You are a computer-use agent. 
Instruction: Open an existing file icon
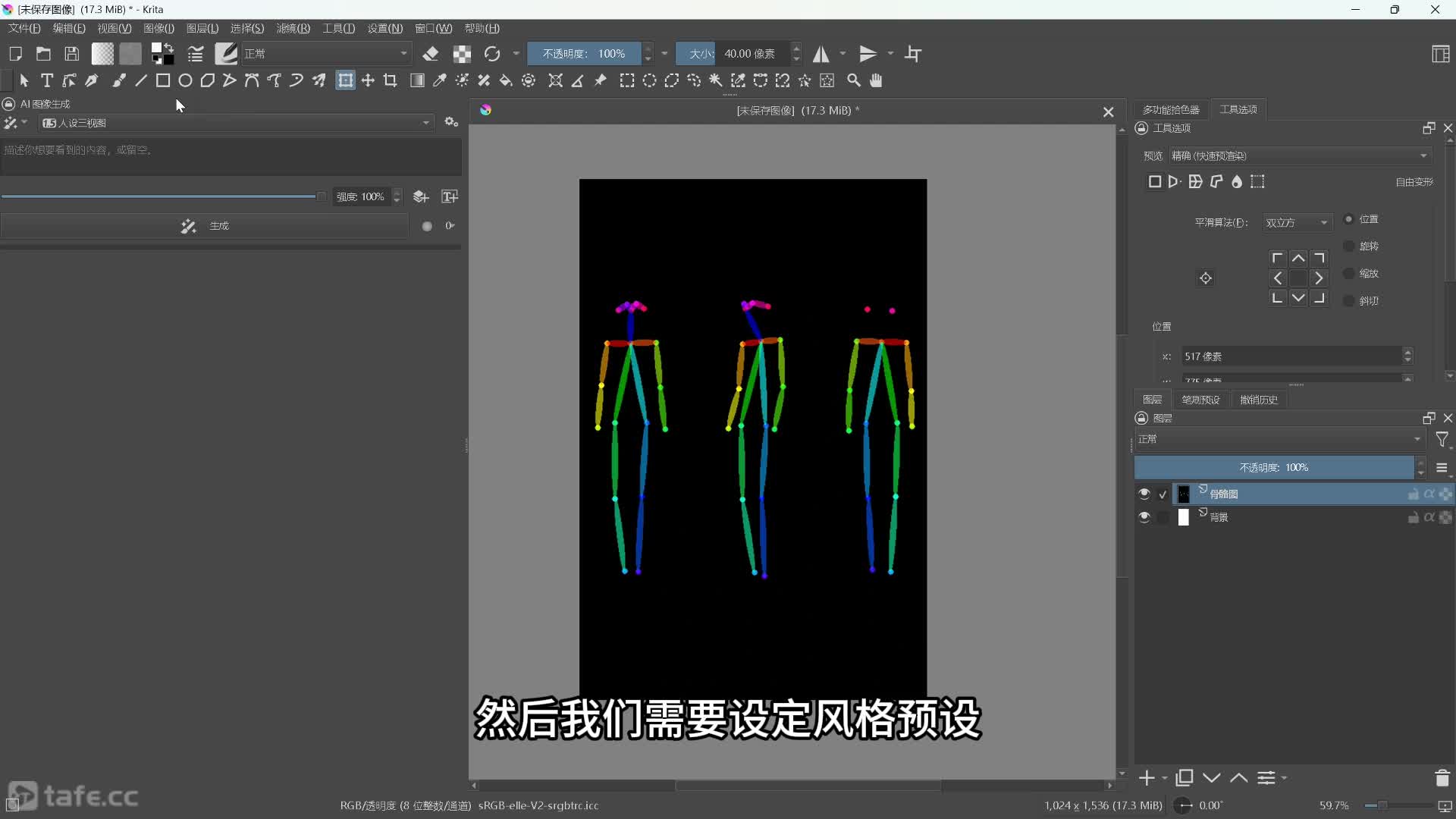click(43, 54)
